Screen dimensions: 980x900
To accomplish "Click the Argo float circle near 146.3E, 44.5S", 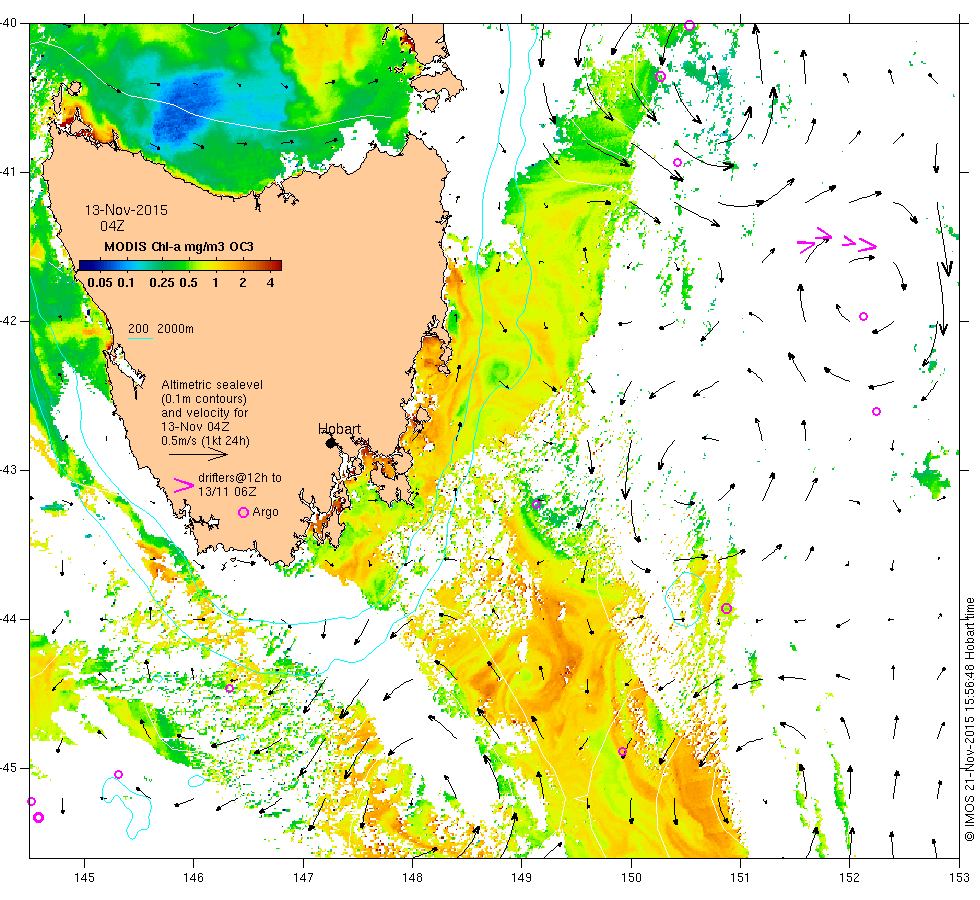I will pyautogui.click(x=229, y=688).
